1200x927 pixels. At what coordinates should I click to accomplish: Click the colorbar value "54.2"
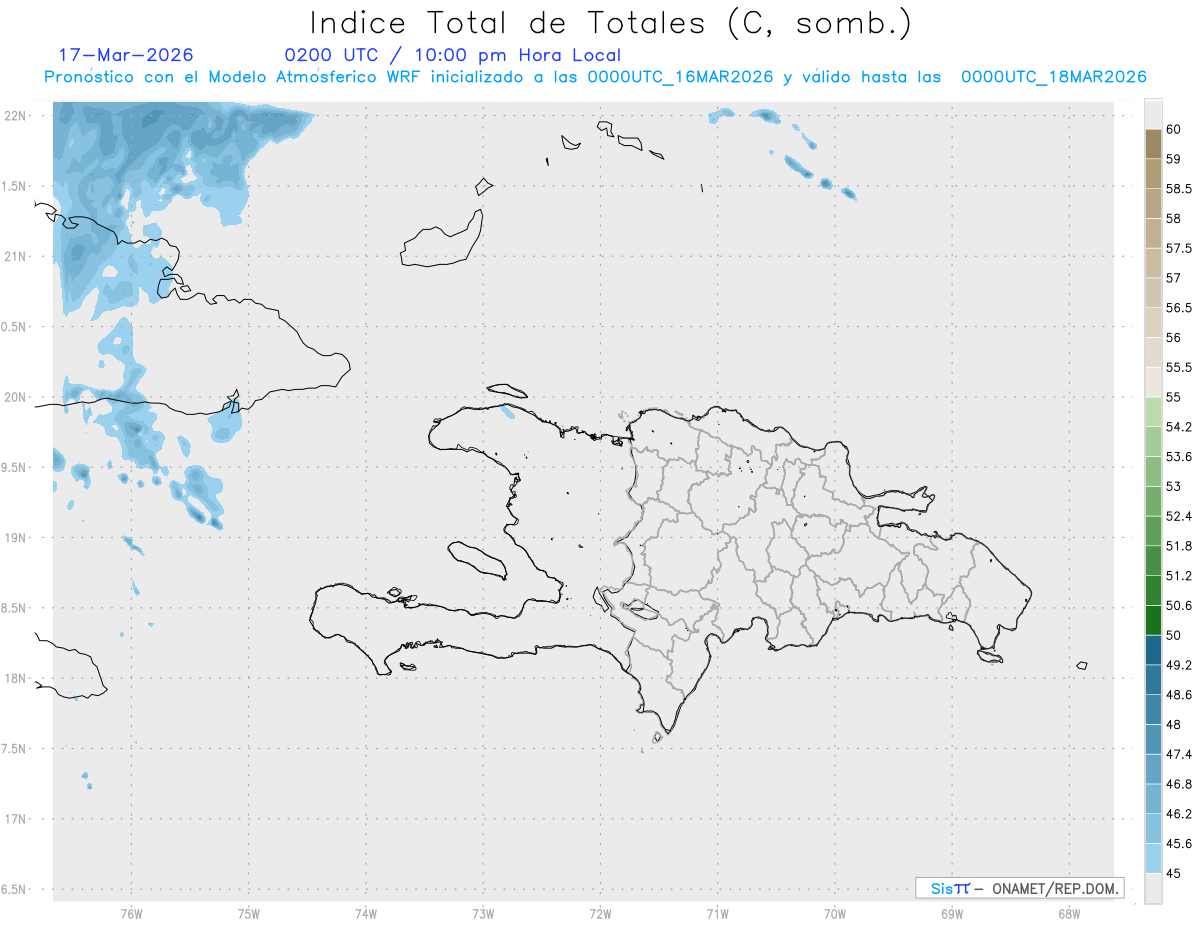click(1178, 427)
